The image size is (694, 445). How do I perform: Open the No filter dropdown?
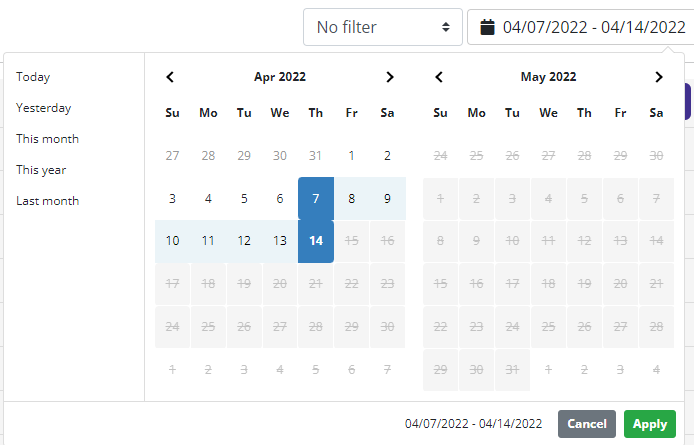[382, 27]
